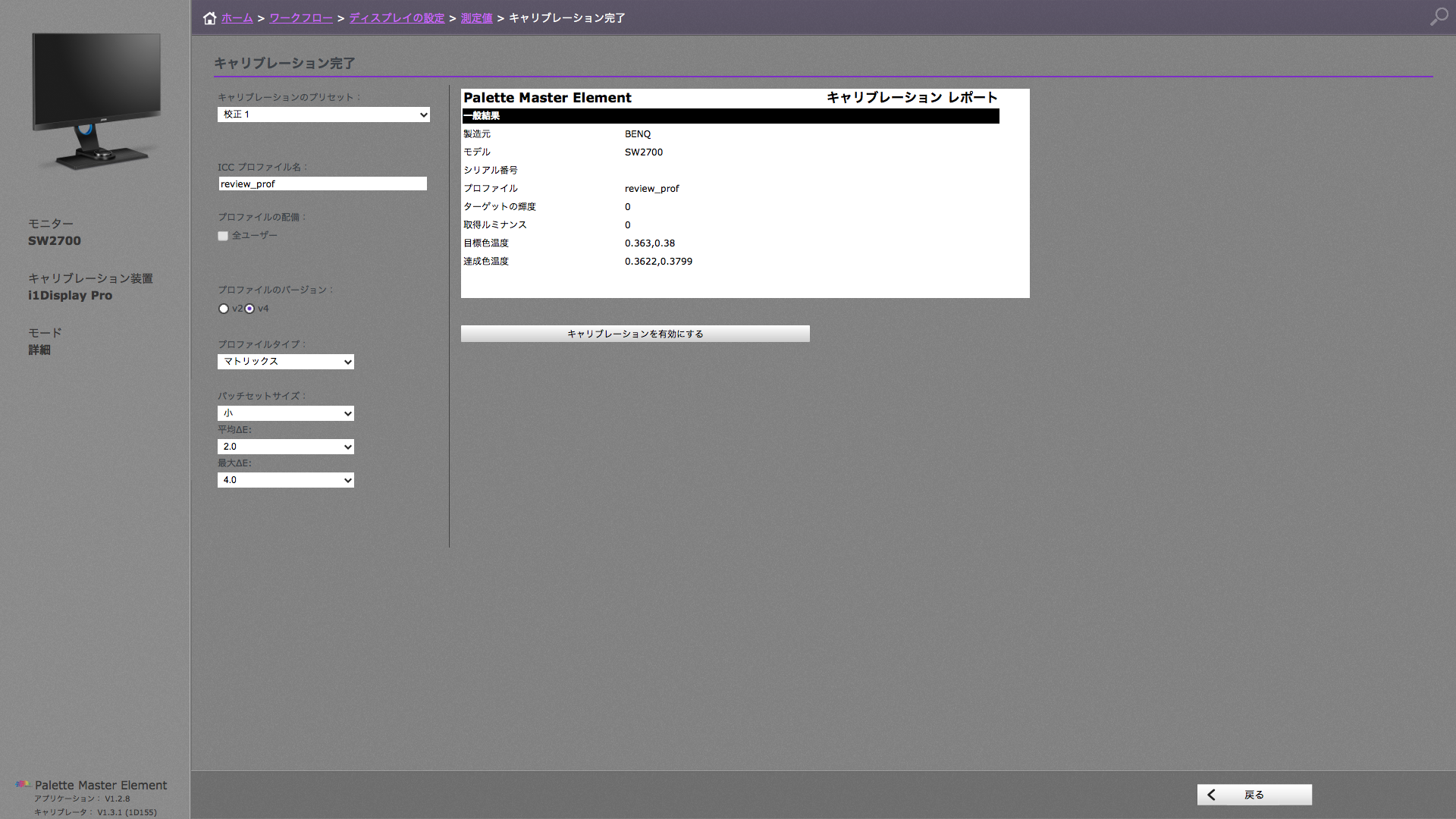This screenshot has width=1456, height=819.
Task: Open profile type dropdown マトリックス
Action: point(286,362)
